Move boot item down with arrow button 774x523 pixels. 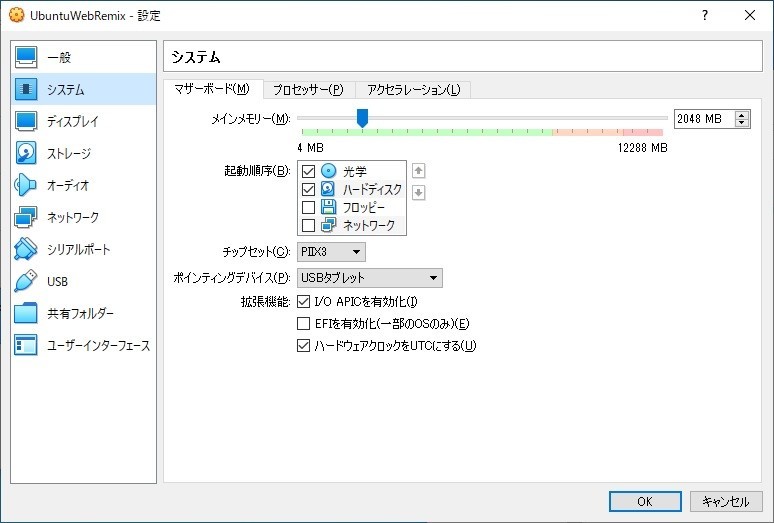[419, 192]
